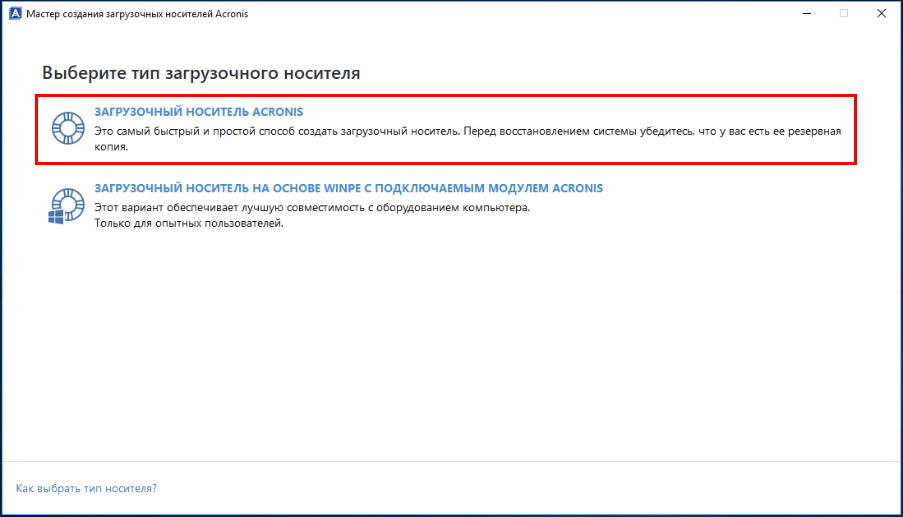Image resolution: width=903 pixels, height=517 pixels.
Task: Minimize the Acronis media builder window
Action: click(x=807, y=13)
